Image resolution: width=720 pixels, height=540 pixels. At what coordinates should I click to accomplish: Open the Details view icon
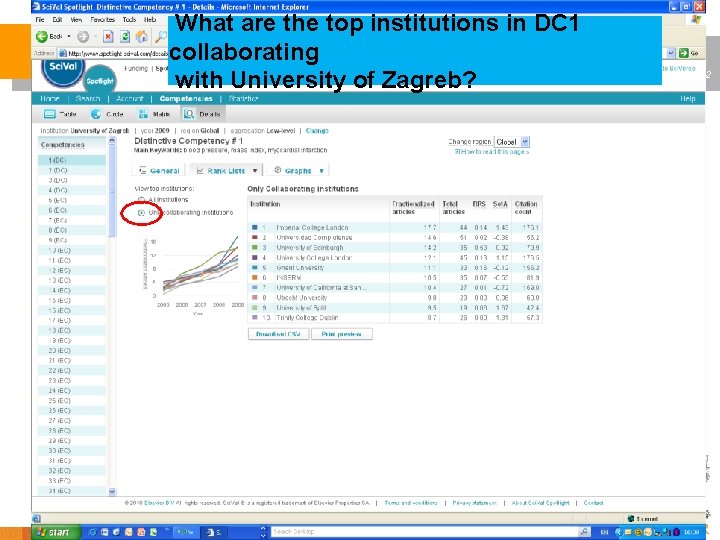pyautogui.click(x=189, y=114)
